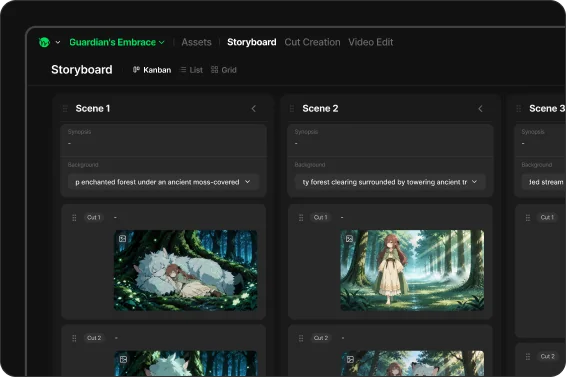566x377 pixels.
Task: Switch to List view
Action: (191, 70)
